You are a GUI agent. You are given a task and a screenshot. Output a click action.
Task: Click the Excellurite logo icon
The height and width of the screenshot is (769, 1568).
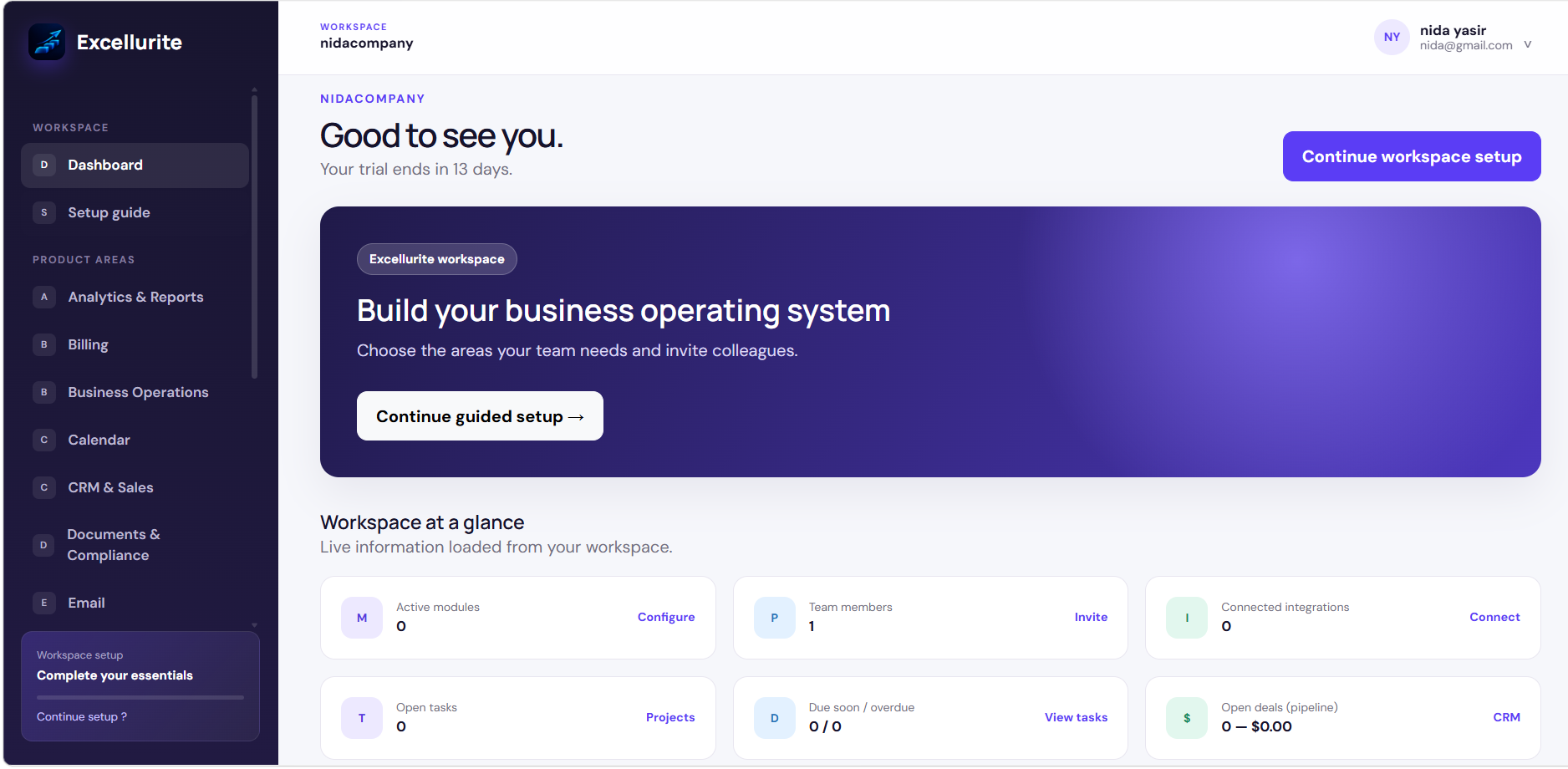coord(47,42)
